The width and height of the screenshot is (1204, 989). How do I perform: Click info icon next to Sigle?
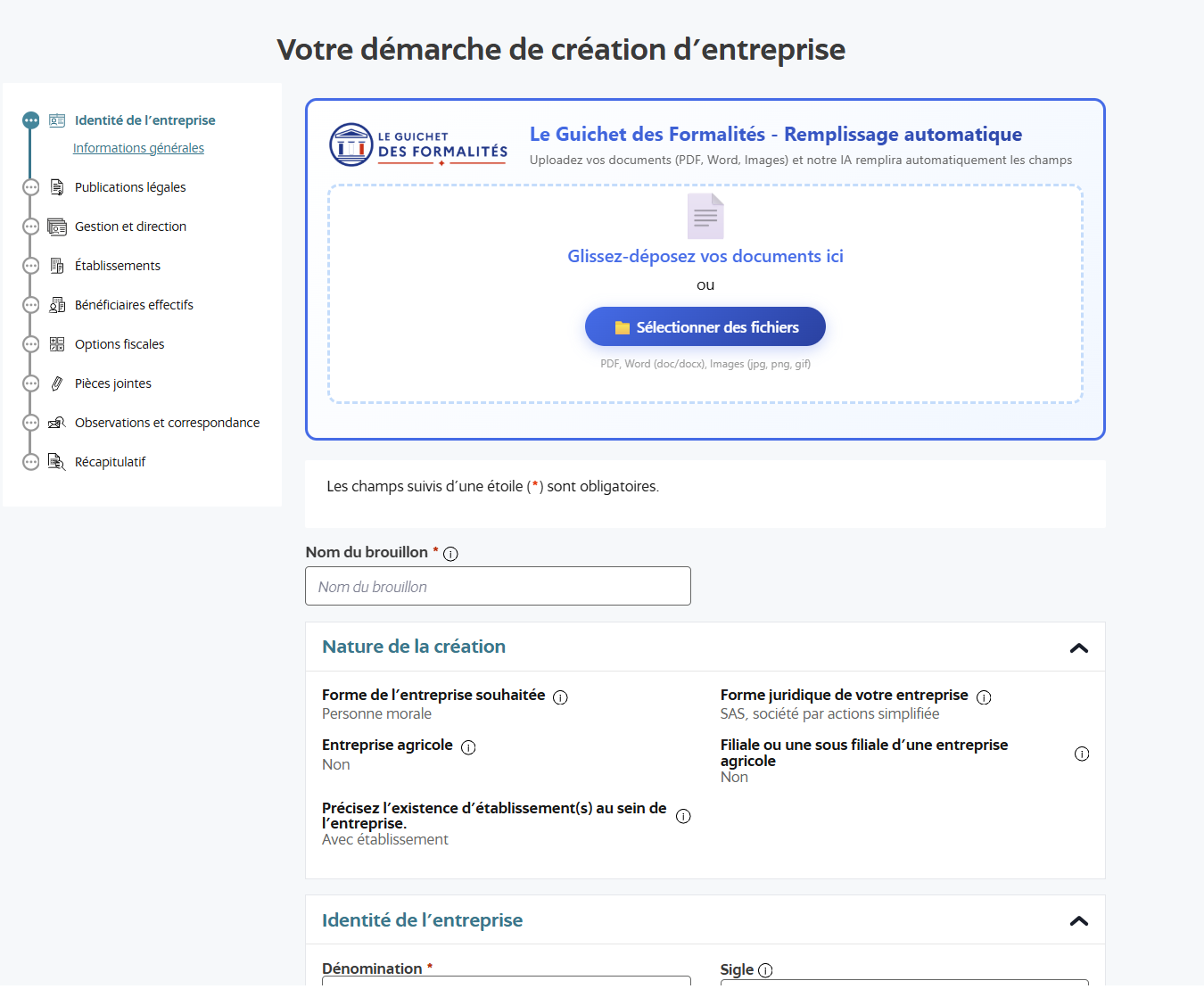(765, 970)
